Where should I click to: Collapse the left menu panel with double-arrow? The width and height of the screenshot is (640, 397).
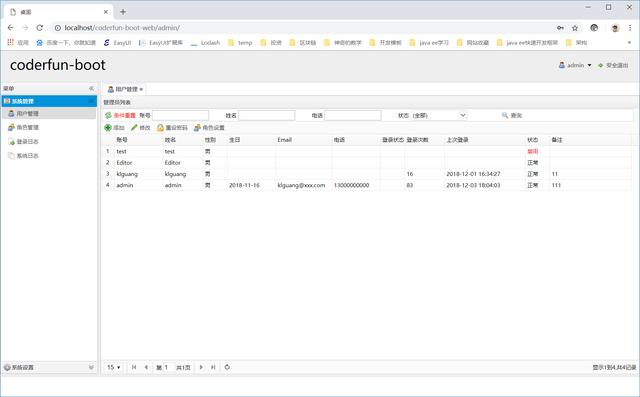point(91,88)
